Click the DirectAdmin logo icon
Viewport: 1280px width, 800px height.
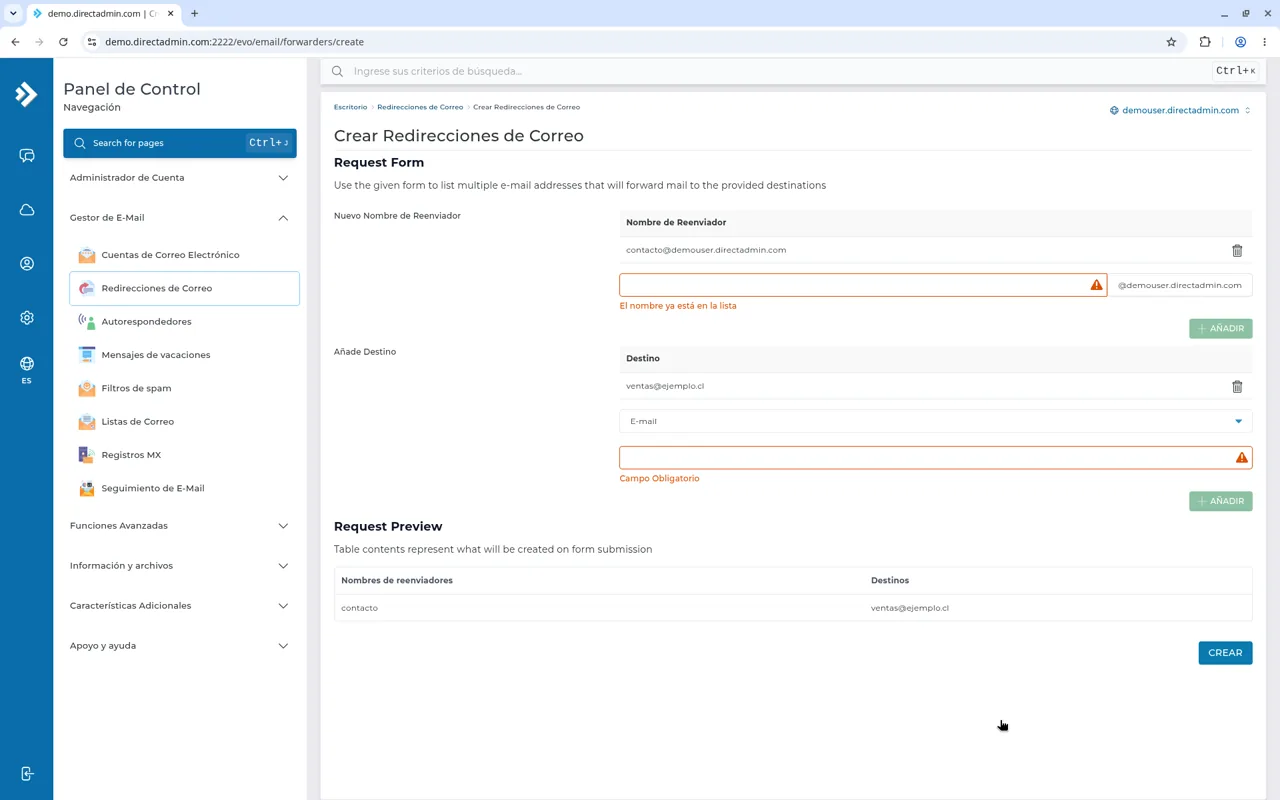26,94
